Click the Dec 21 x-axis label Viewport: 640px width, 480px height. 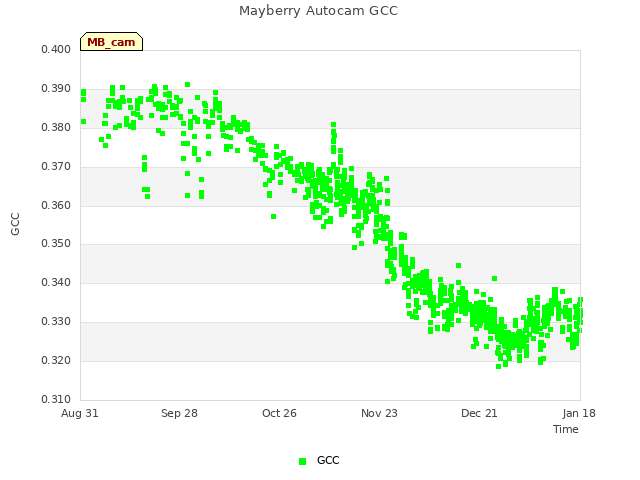point(479,413)
